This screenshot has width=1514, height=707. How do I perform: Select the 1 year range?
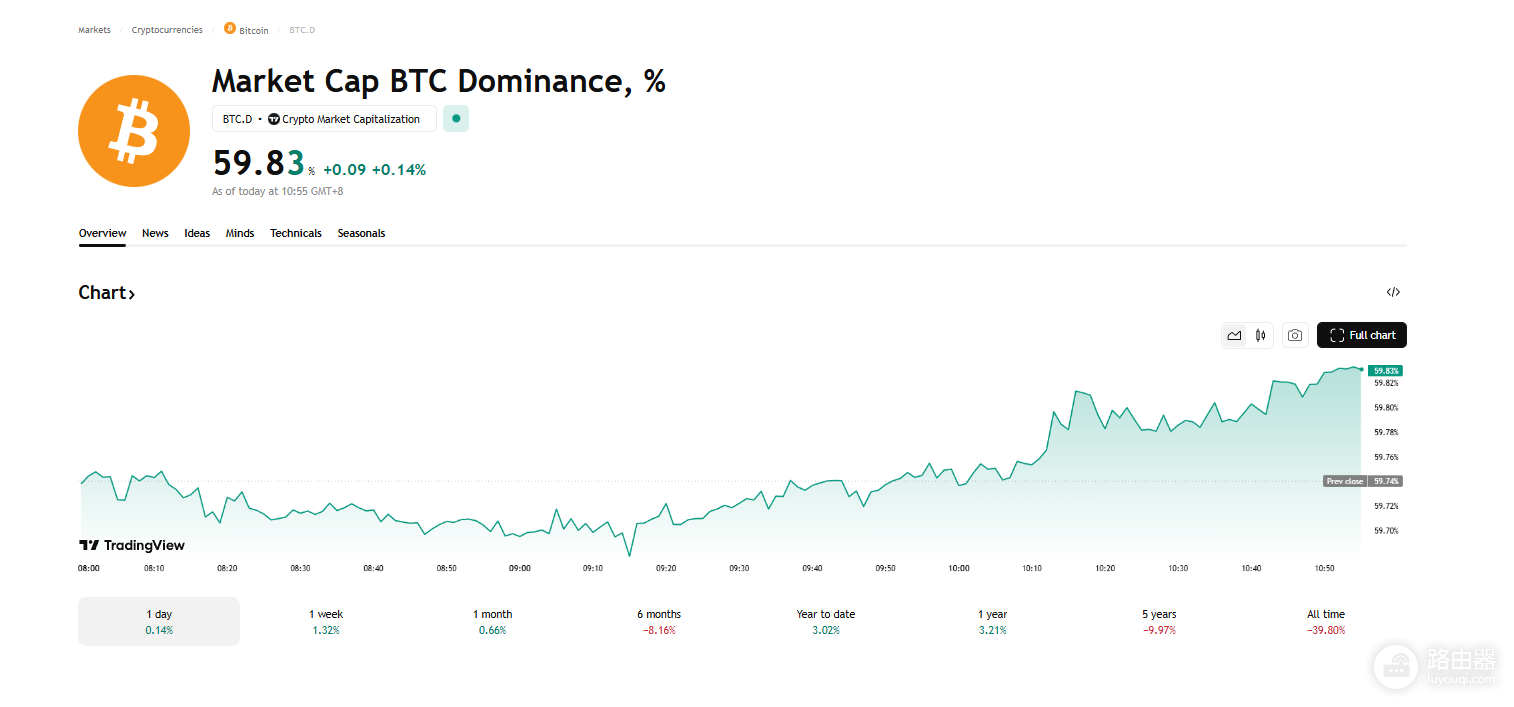click(x=993, y=621)
